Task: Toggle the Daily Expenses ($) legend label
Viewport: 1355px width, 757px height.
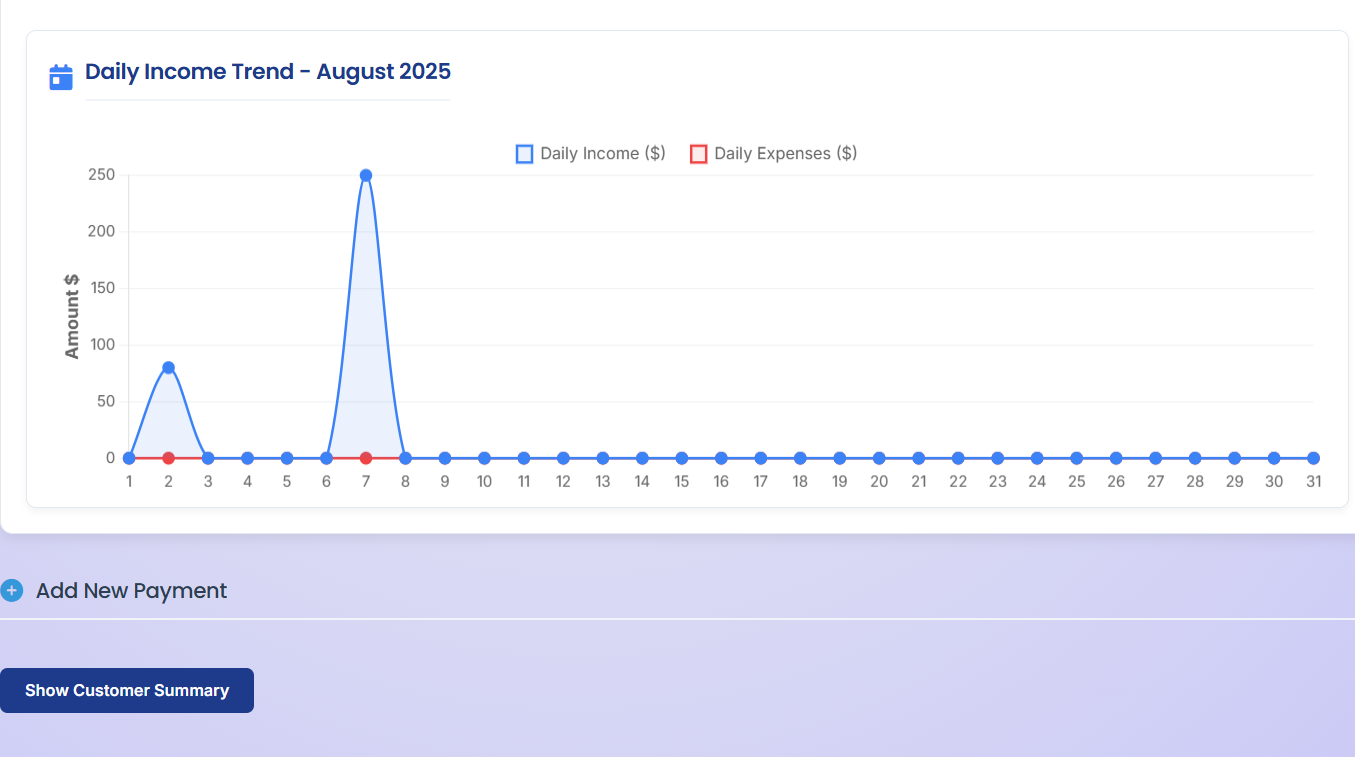Action: [785, 154]
